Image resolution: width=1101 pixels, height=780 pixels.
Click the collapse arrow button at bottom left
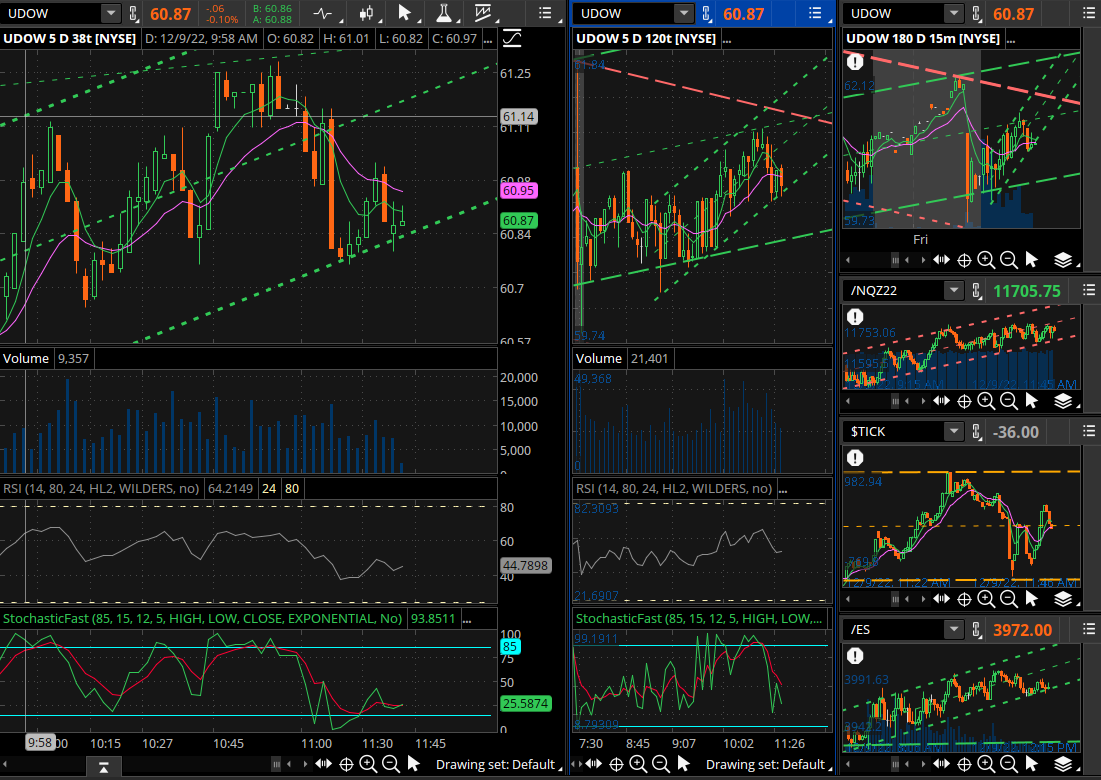(x=103, y=767)
